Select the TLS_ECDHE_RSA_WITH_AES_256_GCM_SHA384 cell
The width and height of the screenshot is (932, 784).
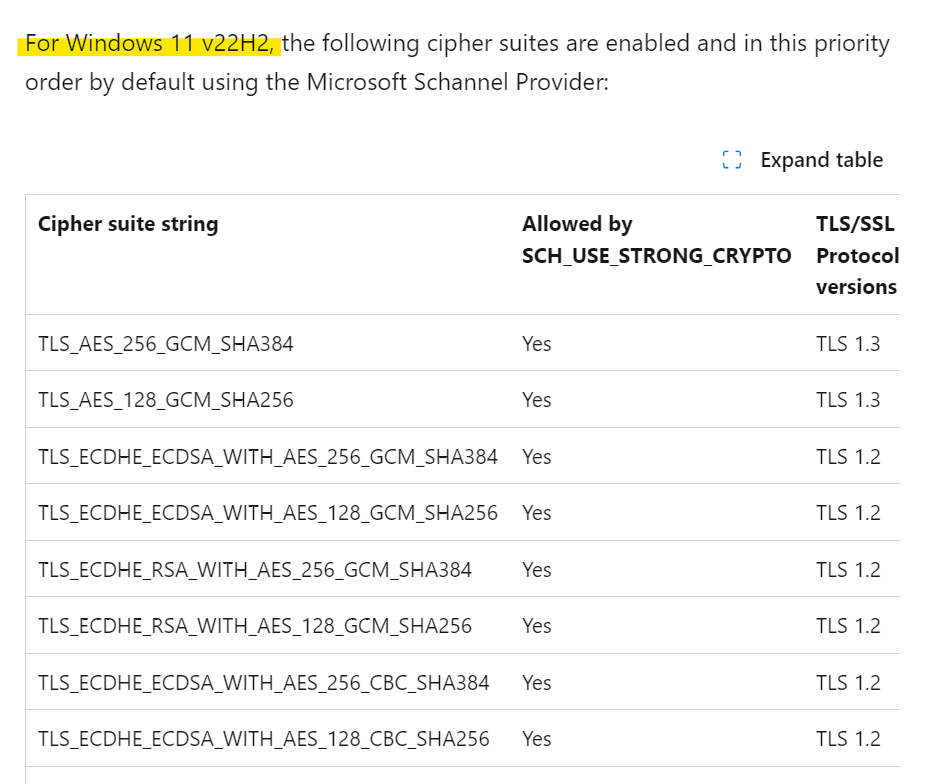(x=255, y=570)
